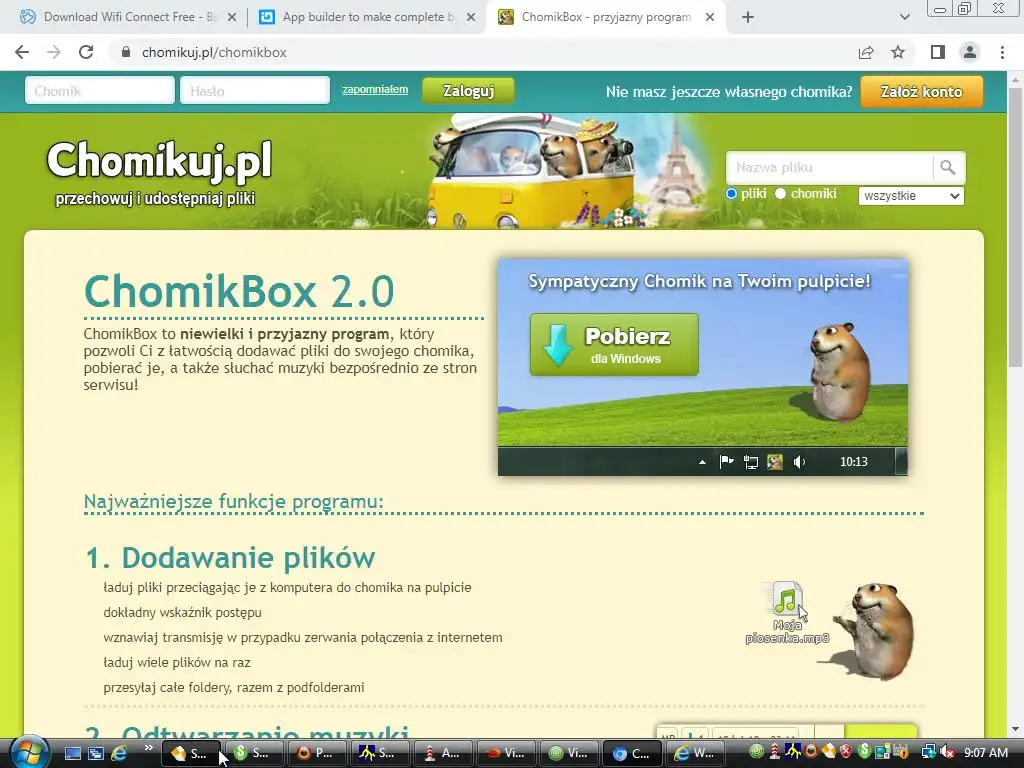Viewport: 1024px width, 768px height.
Task: Click the 9:07 AM taskbar clock
Action: tap(986, 752)
